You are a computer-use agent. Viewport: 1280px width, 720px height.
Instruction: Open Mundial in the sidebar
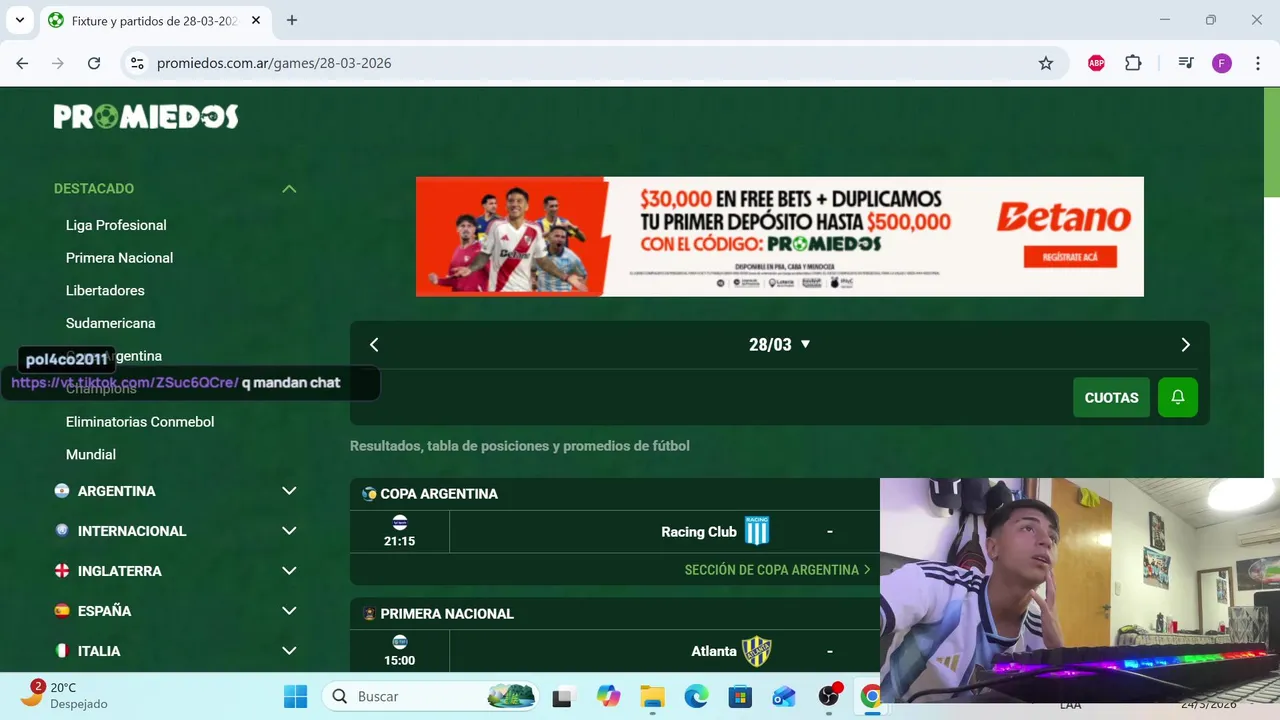pyautogui.click(x=91, y=455)
